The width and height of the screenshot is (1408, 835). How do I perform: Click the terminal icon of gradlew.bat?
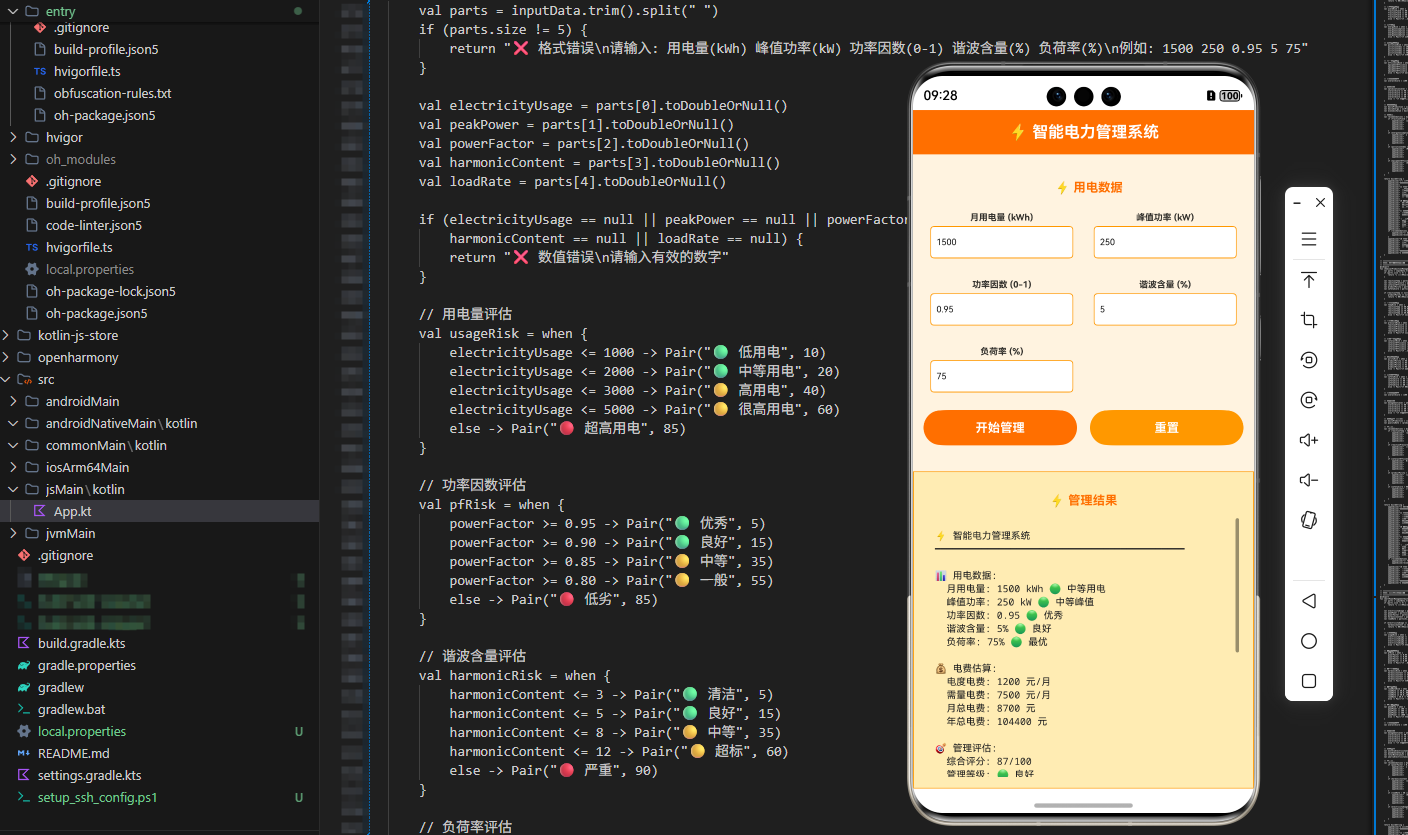click(24, 709)
